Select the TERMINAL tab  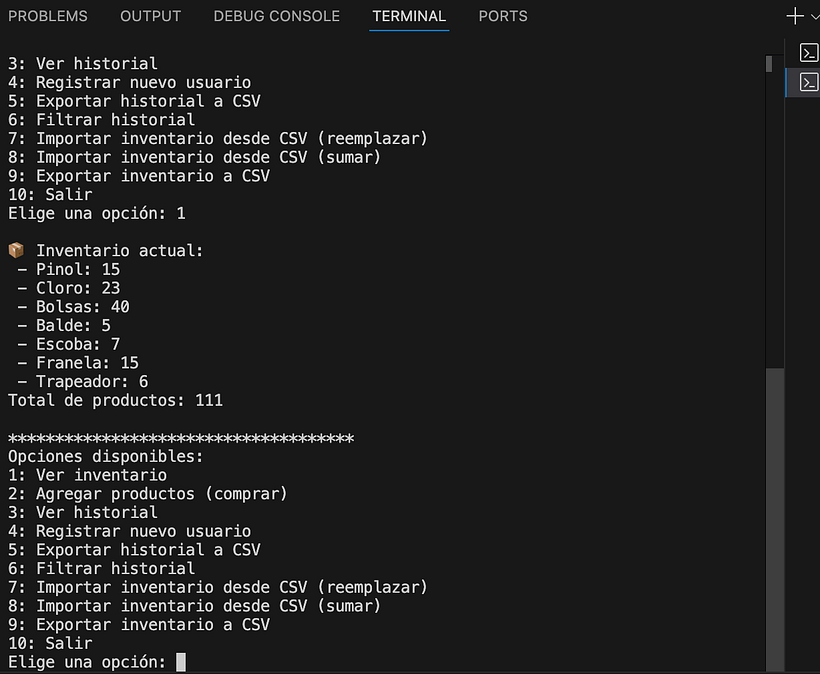(409, 16)
